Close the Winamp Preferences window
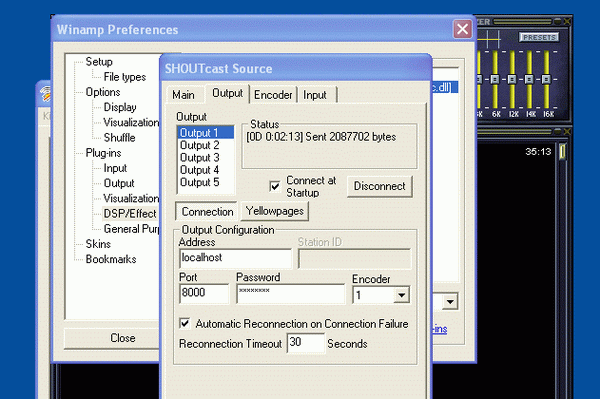This screenshot has width=600, height=399. (x=462, y=29)
